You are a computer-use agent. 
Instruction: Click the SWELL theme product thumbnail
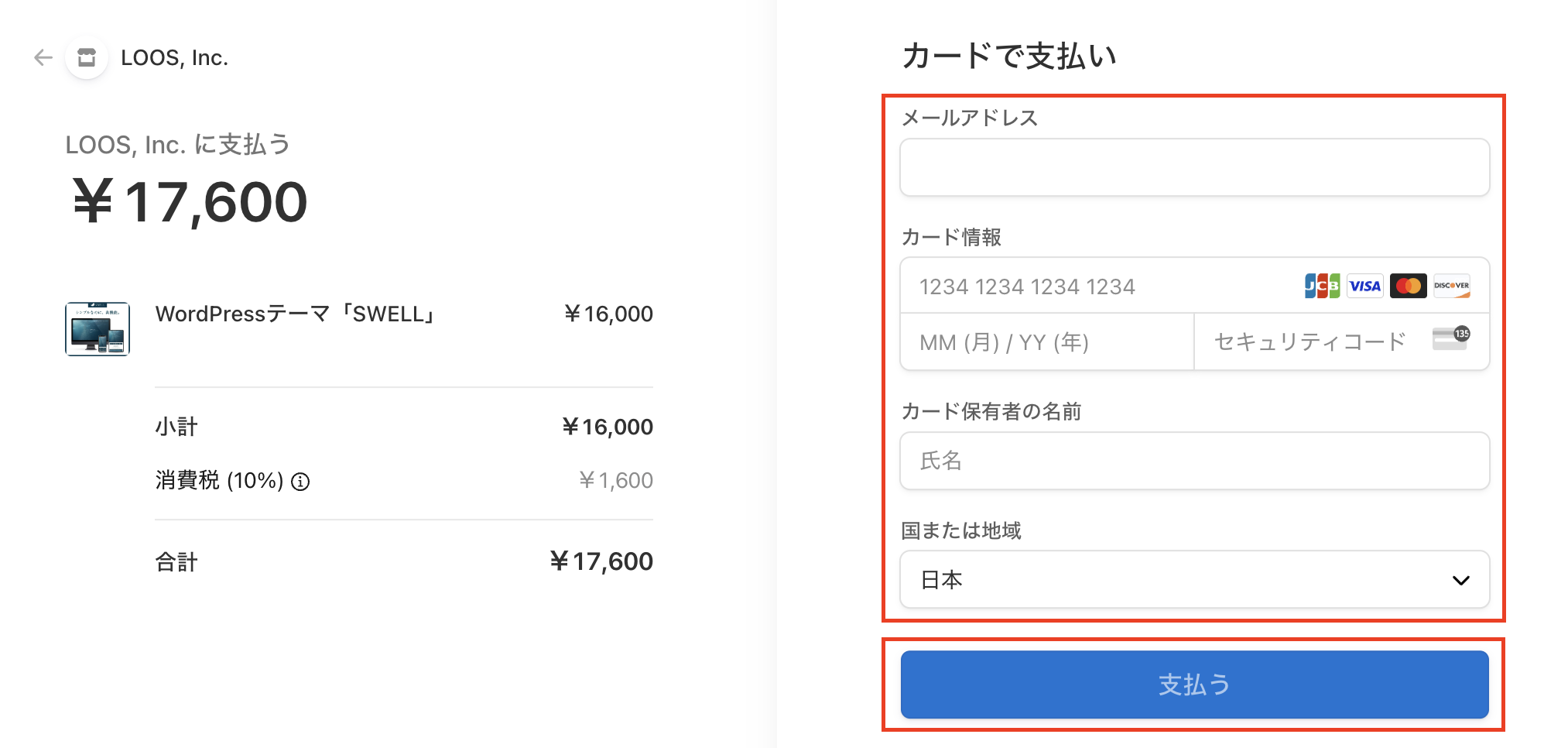pyautogui.click(x=98, y=329)
